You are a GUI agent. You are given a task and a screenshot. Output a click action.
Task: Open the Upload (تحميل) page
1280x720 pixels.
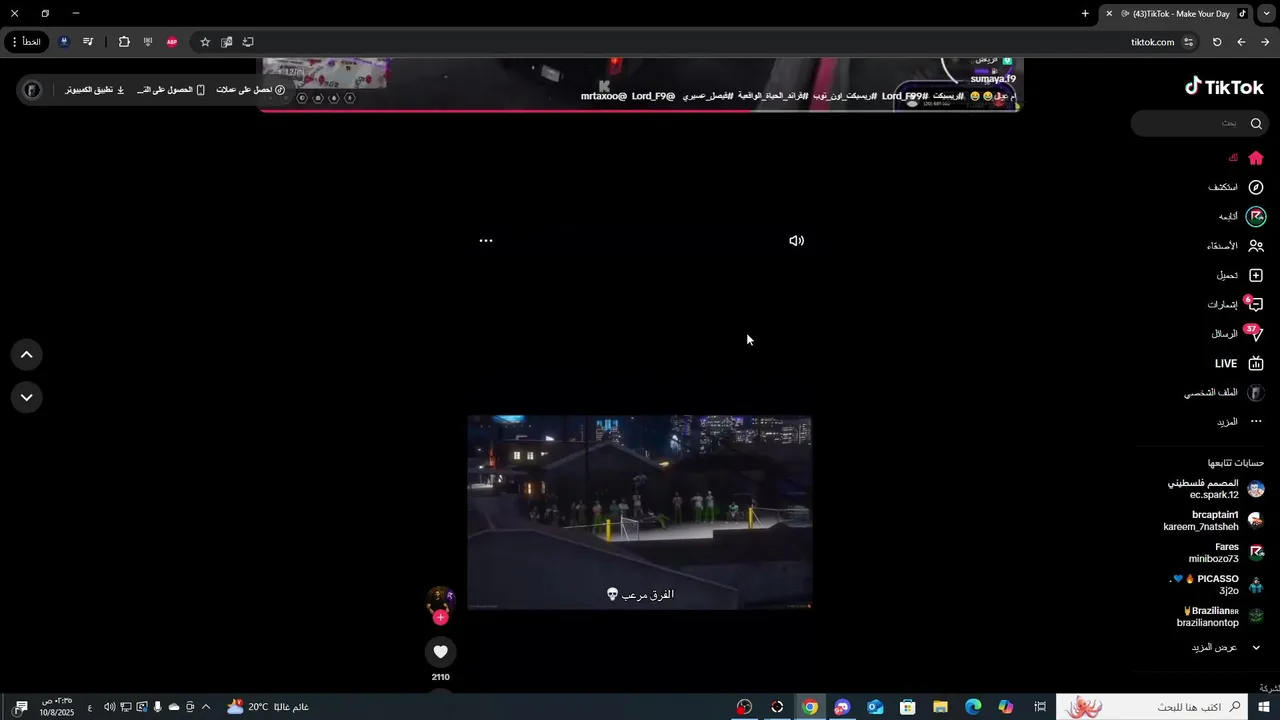1240,275
